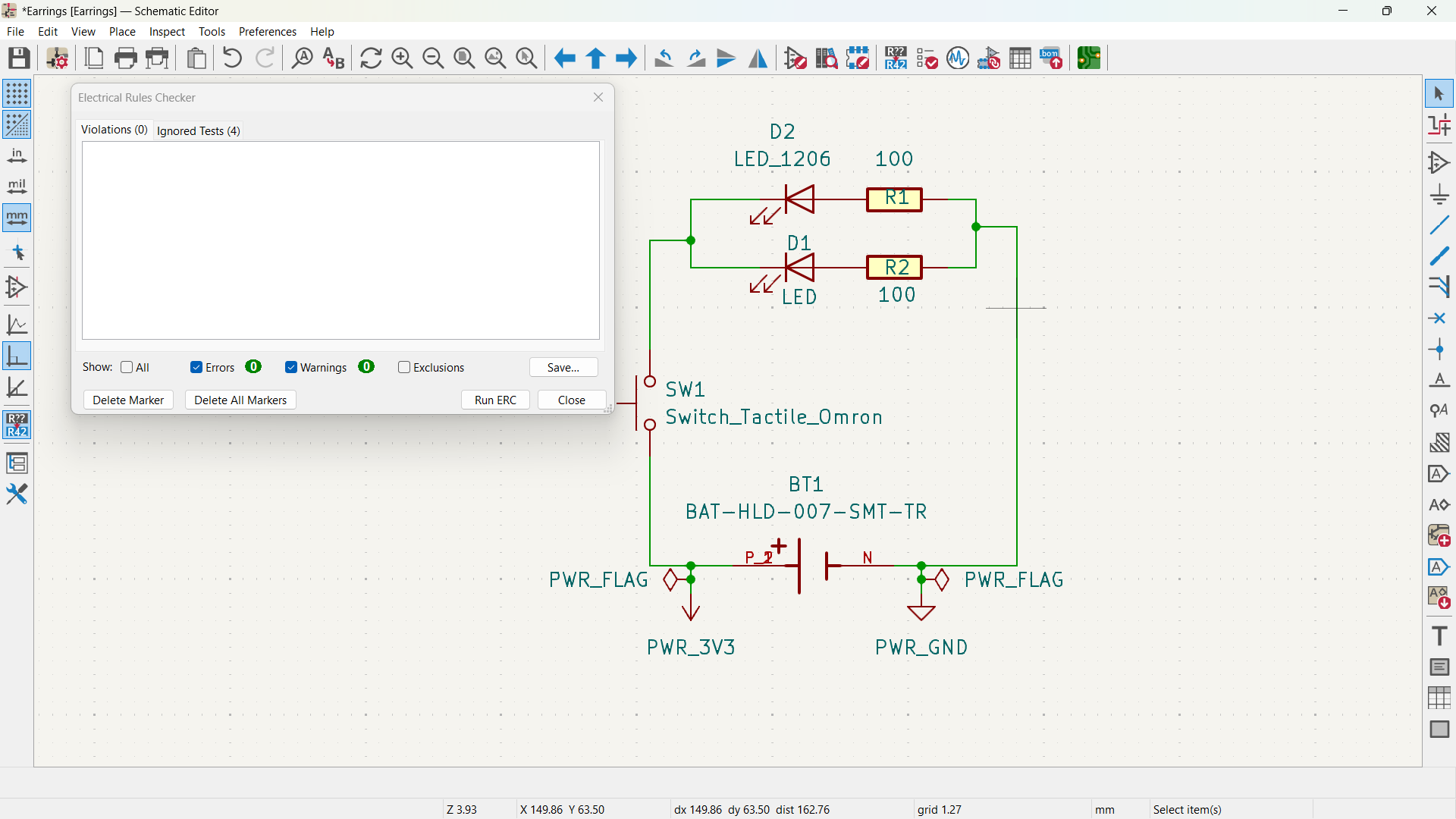
Task: Open PCB editor green board icon
Action: tap(1089, 58)
